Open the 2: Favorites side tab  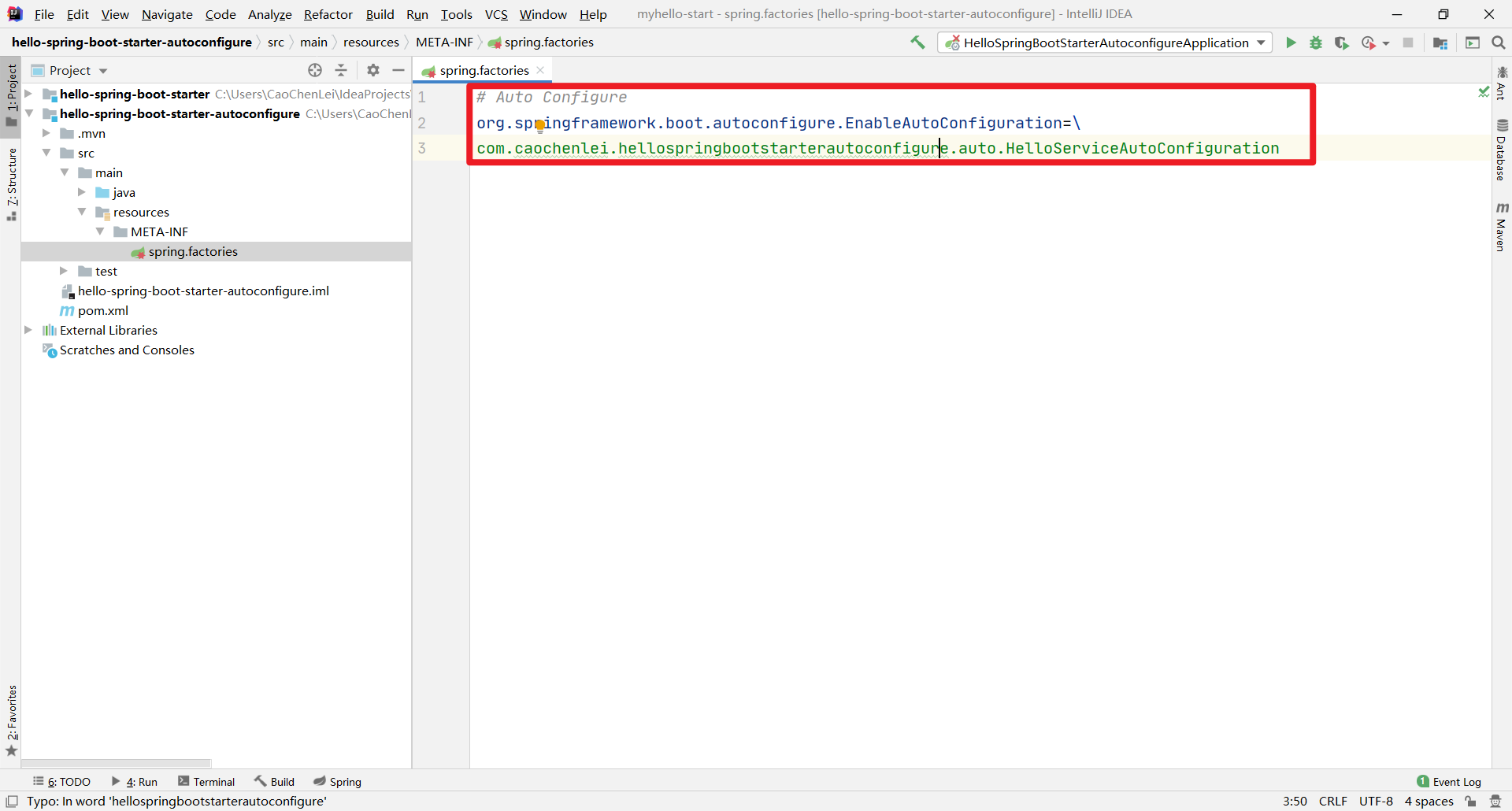[11, 720]
